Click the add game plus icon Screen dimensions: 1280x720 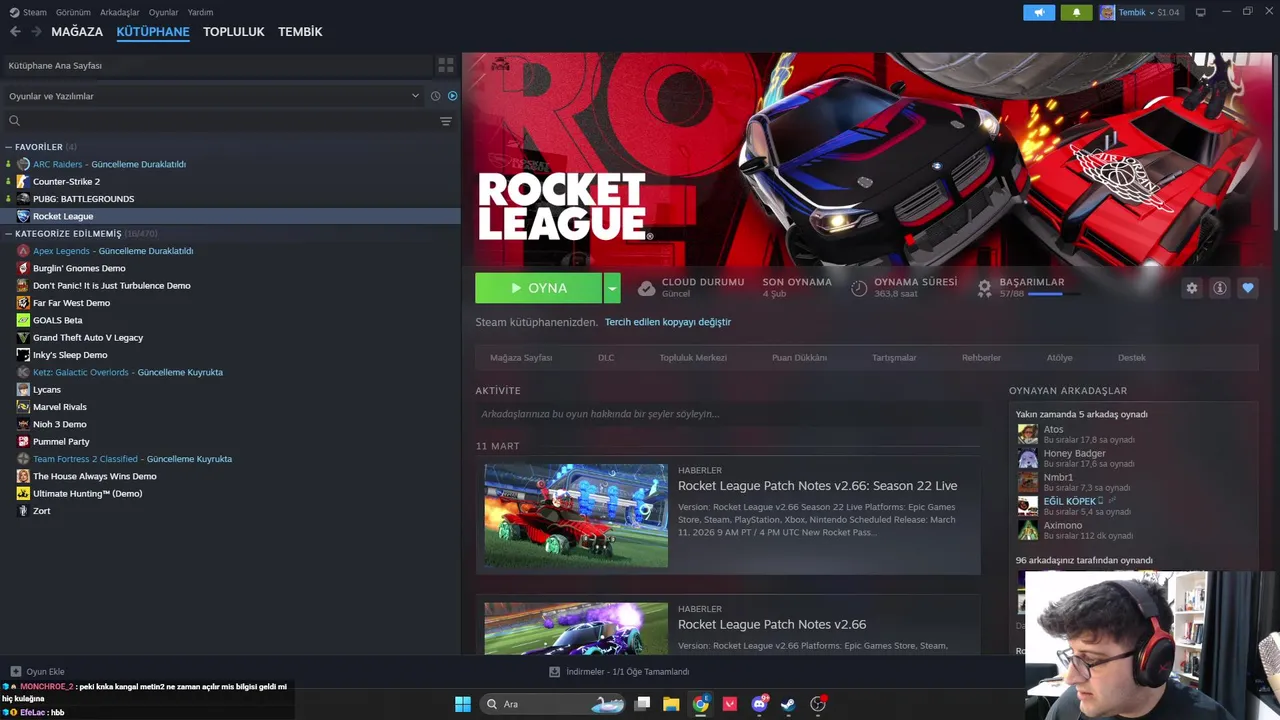pyautogui.click(x=15, y=672)
